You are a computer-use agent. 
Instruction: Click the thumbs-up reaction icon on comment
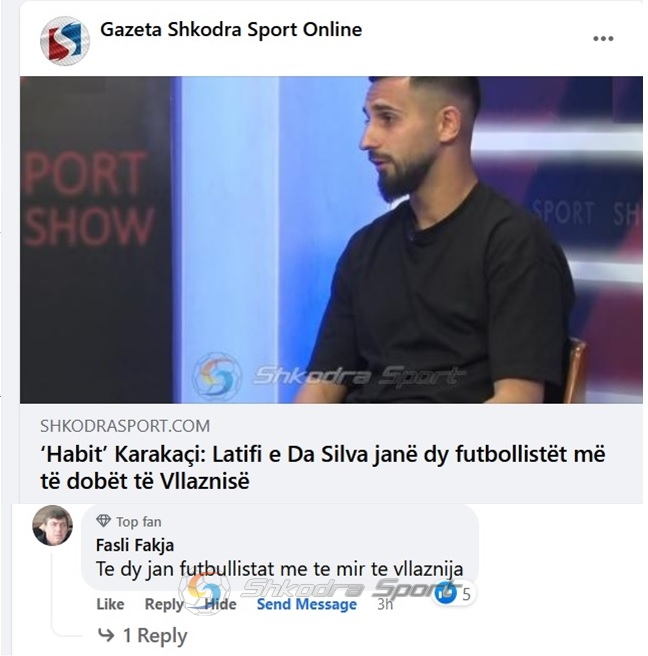(445, 594)
